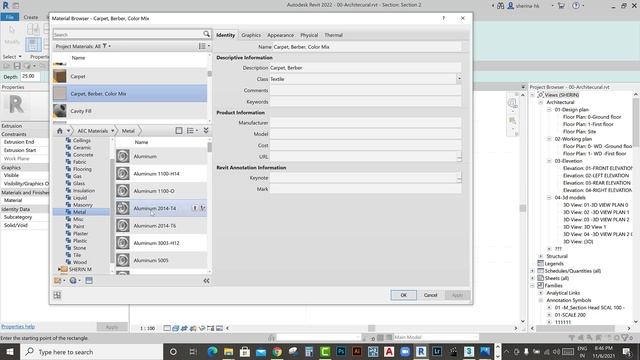The width and height of the screenshot is (640, 360).
Task: Collapse the 01-Design plan node in Project Browser
Action: click(549, 110)
